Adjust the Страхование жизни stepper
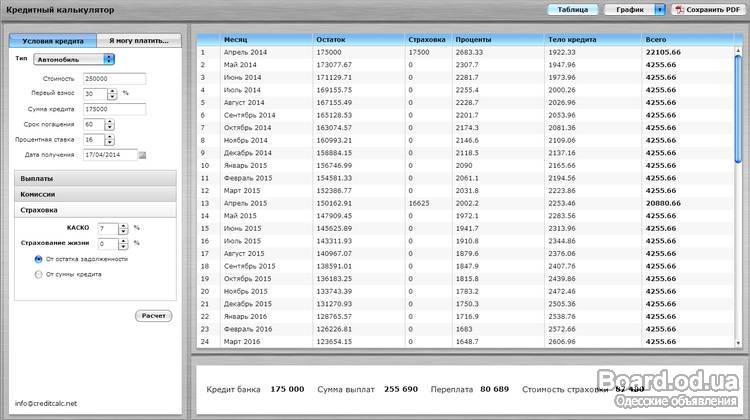Viewport: 750px width, 420px height. tap(123, 244)
